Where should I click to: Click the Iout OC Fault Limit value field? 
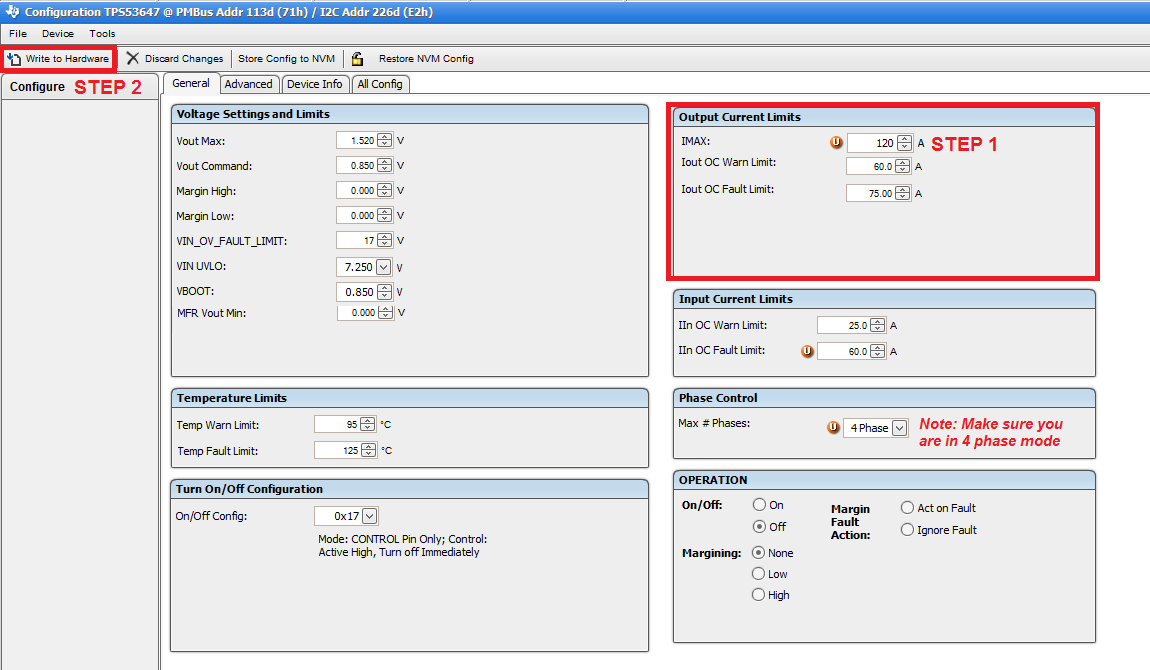pos(870,194)
